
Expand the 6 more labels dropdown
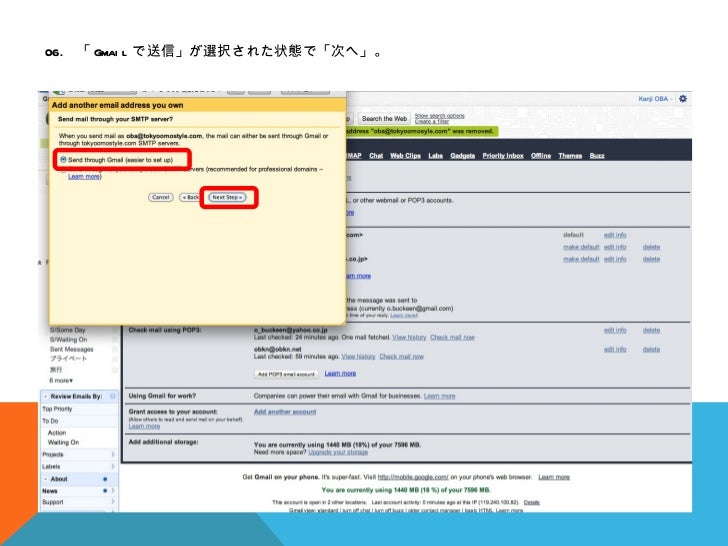[61, 380]
